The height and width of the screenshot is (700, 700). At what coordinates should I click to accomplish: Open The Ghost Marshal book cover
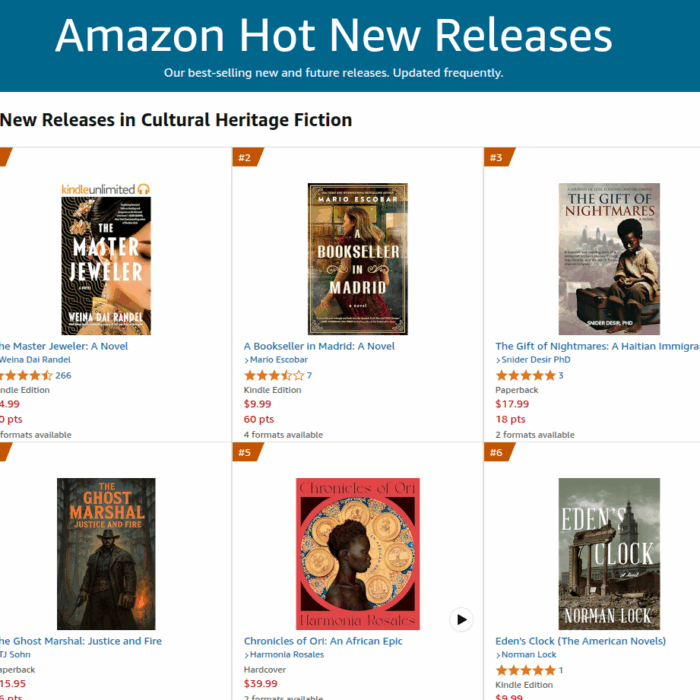[106, 554]
